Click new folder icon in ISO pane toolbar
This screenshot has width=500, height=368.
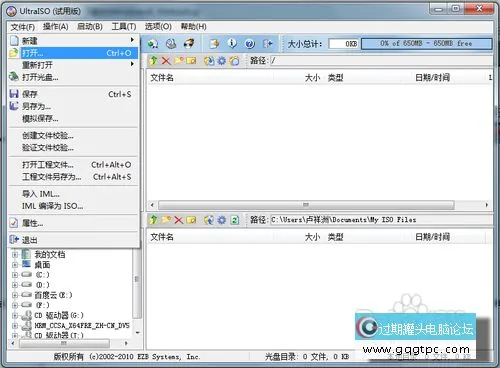[179, 60]
